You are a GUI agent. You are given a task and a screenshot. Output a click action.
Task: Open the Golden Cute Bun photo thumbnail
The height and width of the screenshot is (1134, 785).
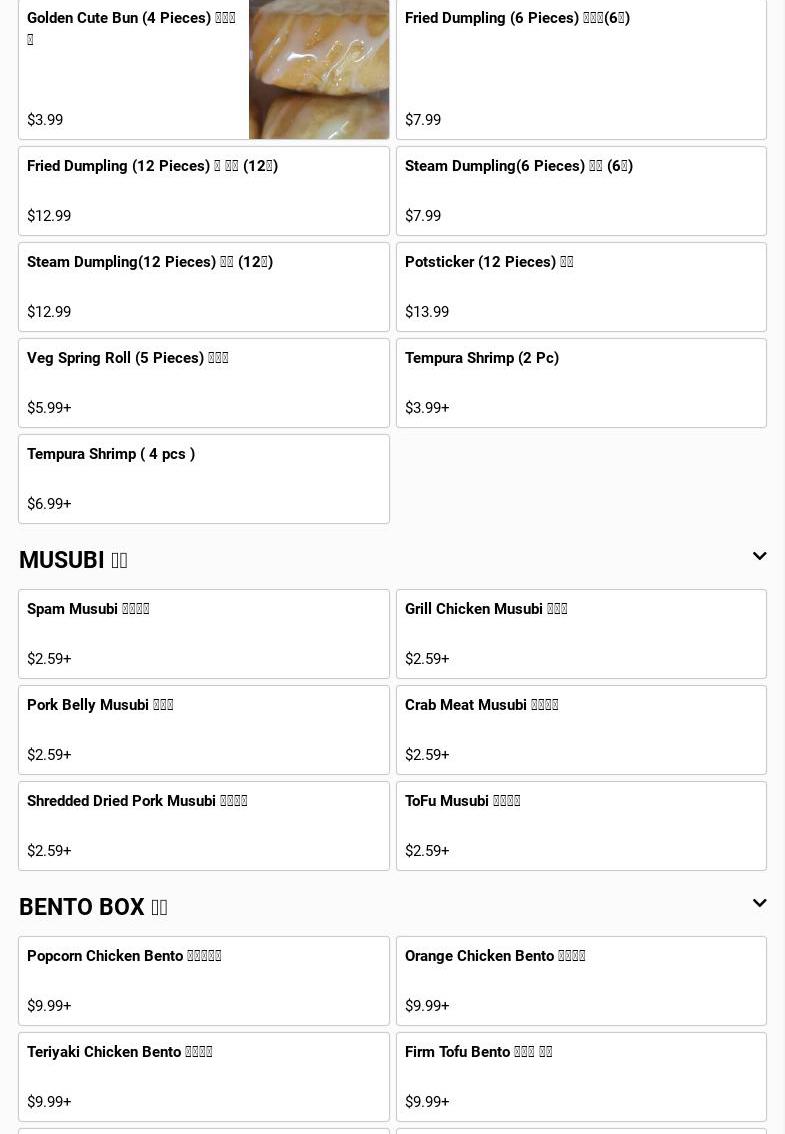pyautogui.click(x=319, y=69)
